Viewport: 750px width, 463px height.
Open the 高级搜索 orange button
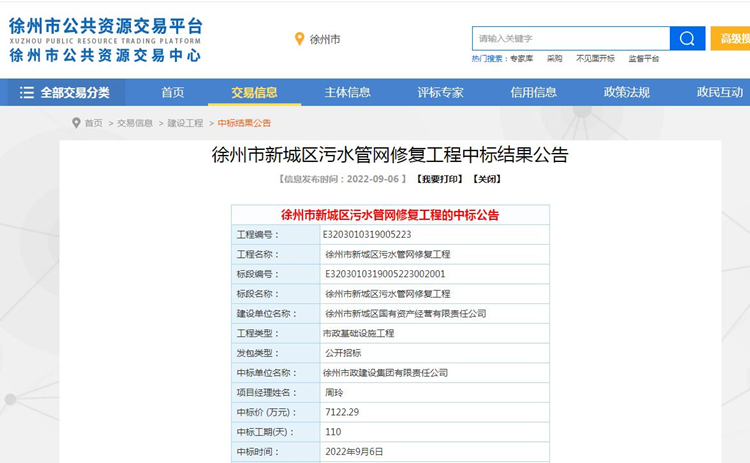click(x=730, y=38)
